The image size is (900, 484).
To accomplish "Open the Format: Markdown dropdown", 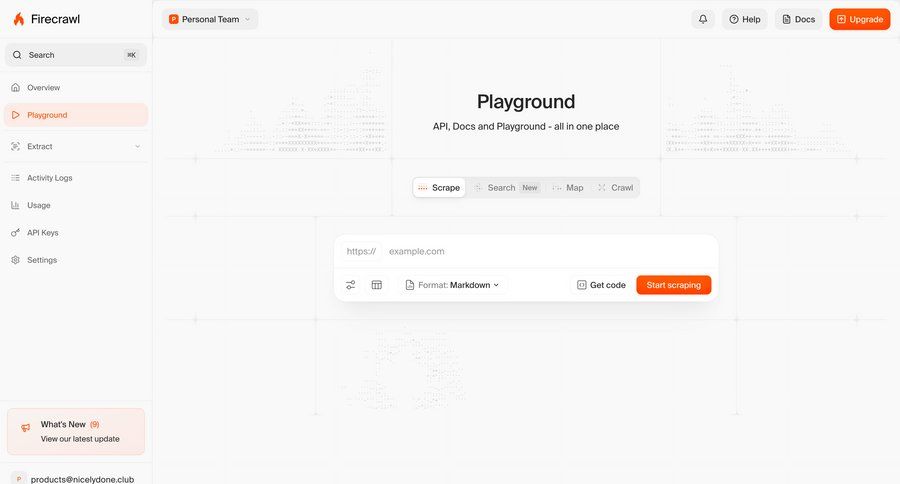I will (452, 285).
